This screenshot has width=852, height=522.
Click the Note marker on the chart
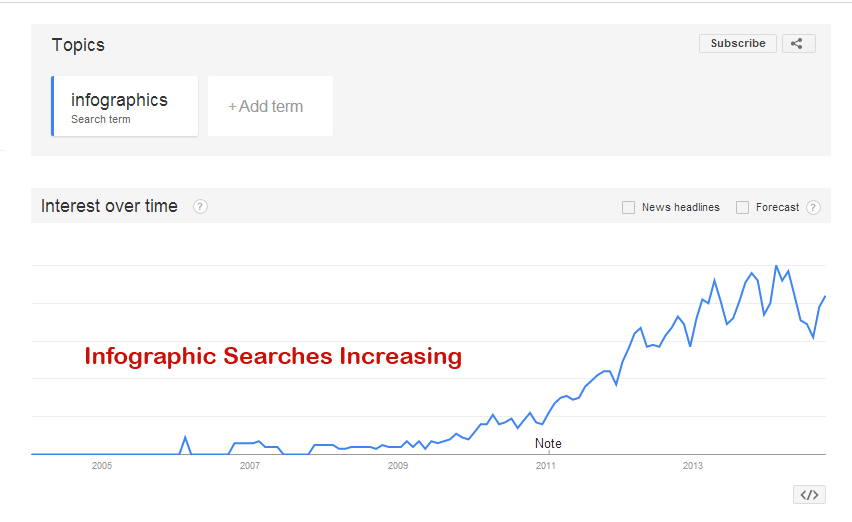(548, 443)
